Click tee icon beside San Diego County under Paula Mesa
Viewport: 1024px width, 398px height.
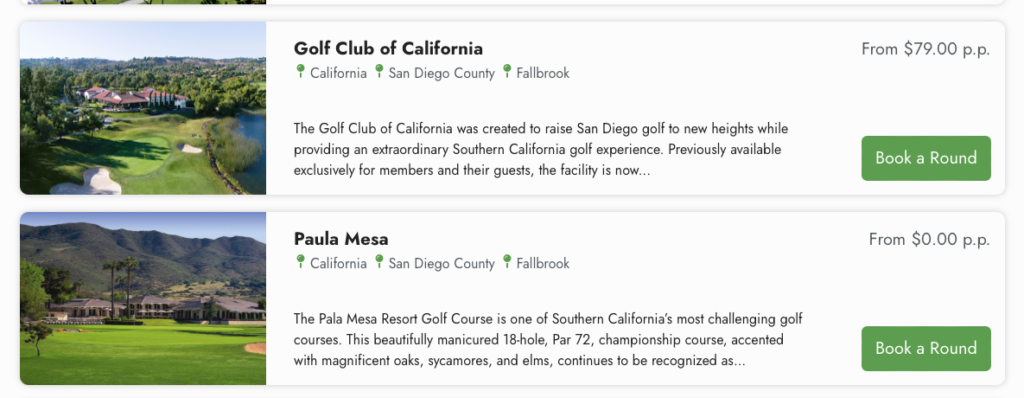point(379,261)
